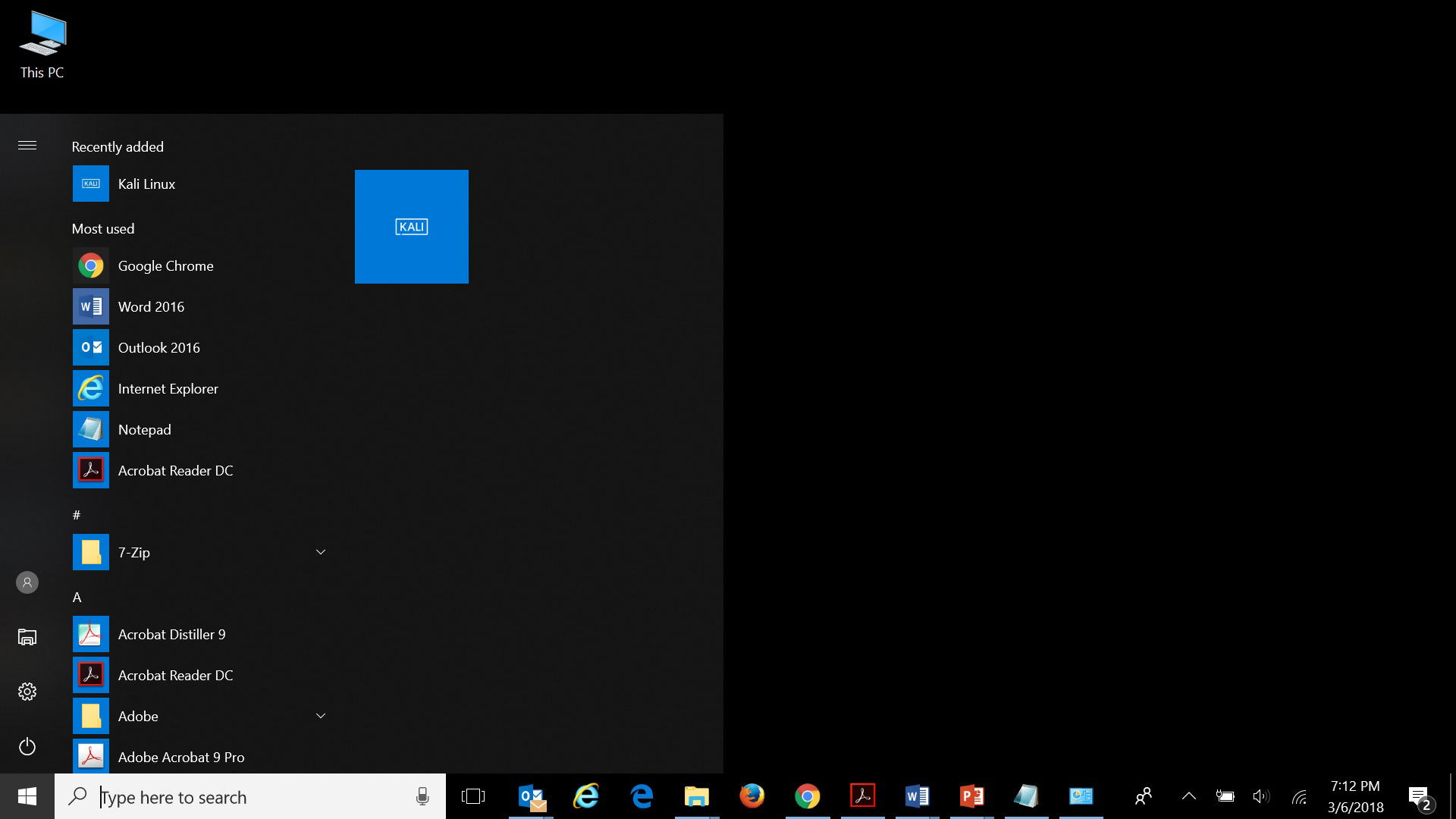
Task: Switch to Outlook on the taskbar
Action: (x=532, y=796)
